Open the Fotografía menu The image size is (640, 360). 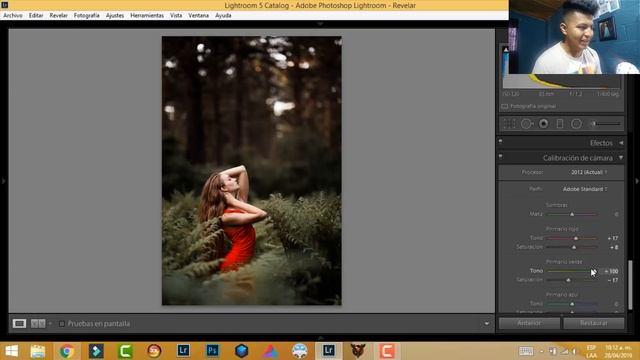click(x=87, y=16)
